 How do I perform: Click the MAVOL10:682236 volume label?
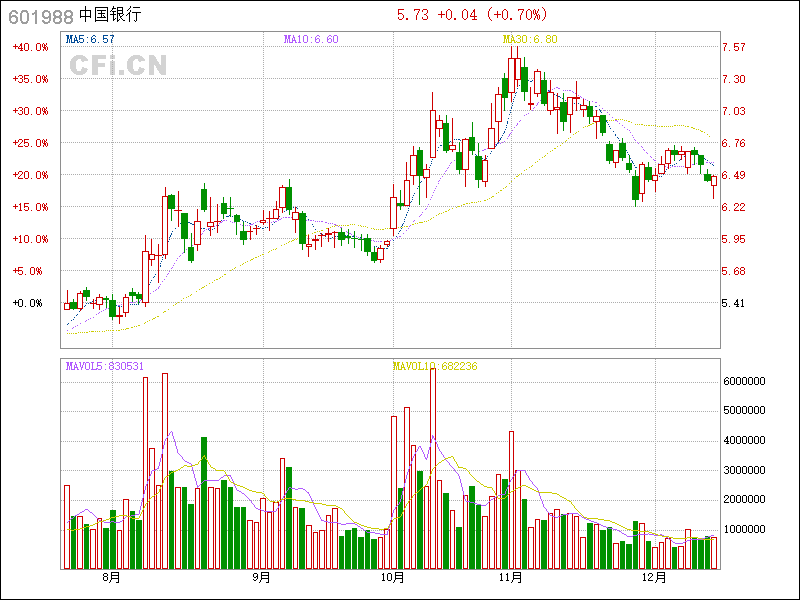(435, 366)
